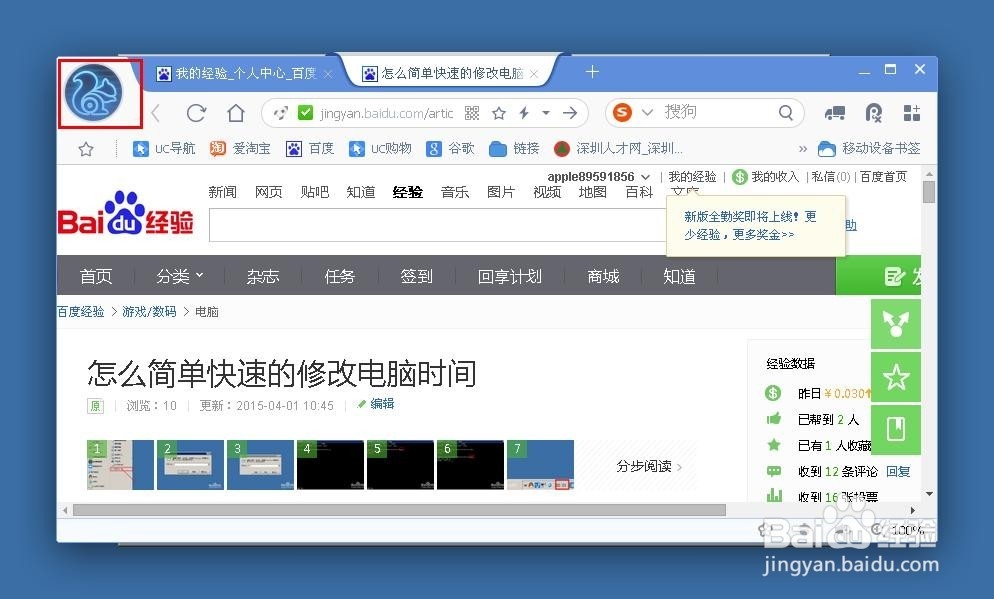Click green share icon on sidebar
994x599 pixels.
click(x=896, y=324)
